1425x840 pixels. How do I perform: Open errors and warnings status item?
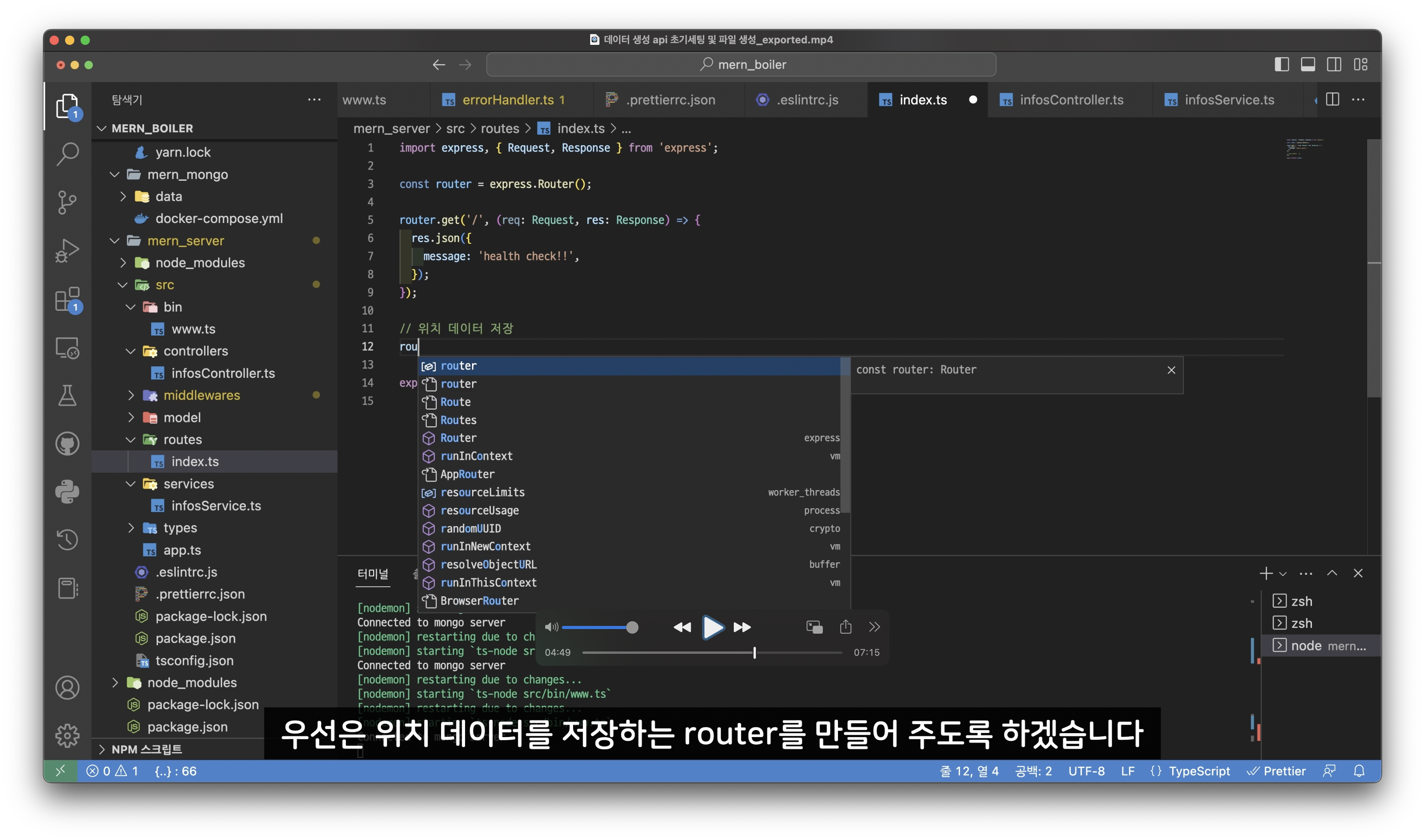[x=112, y=771]
